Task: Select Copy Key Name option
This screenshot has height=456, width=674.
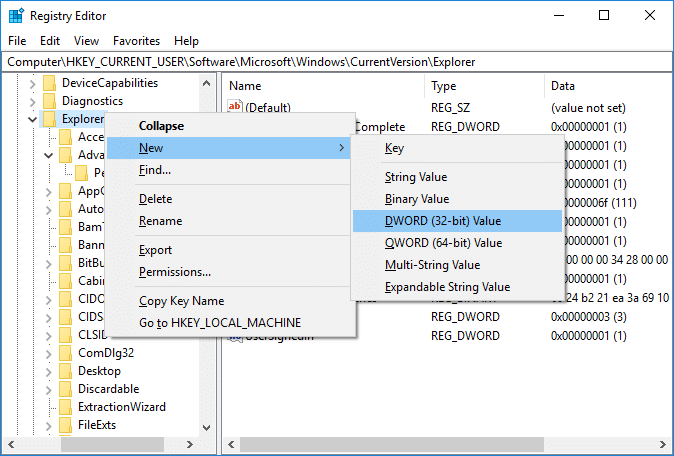Action: pos(181,301)
